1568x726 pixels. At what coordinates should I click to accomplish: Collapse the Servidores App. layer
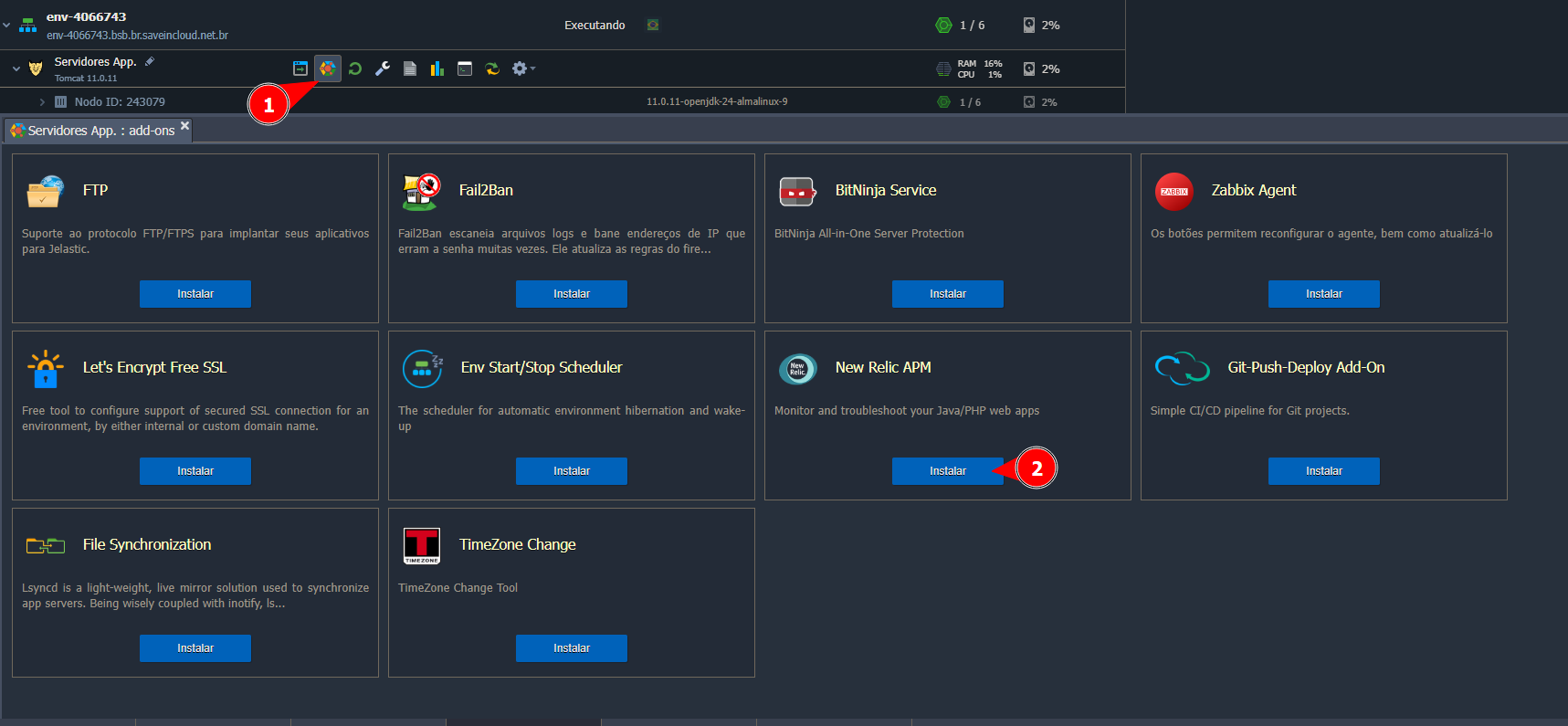pos(16,68)
